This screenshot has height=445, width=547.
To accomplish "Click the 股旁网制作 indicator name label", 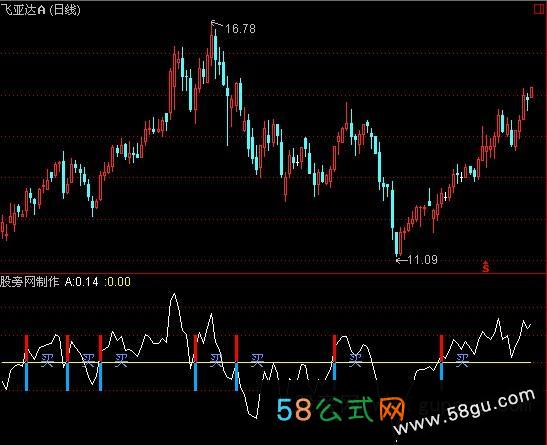I will 30,281.
